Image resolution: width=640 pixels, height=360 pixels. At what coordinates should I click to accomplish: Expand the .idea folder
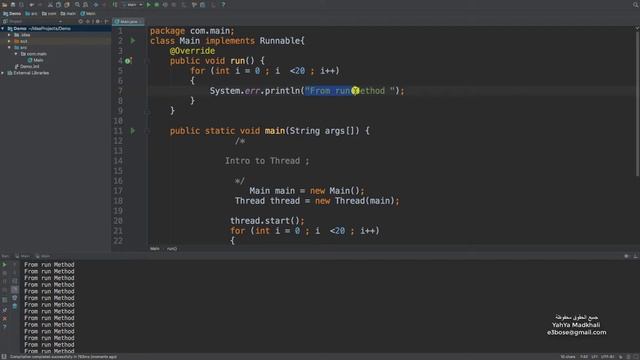click(9, 35)
